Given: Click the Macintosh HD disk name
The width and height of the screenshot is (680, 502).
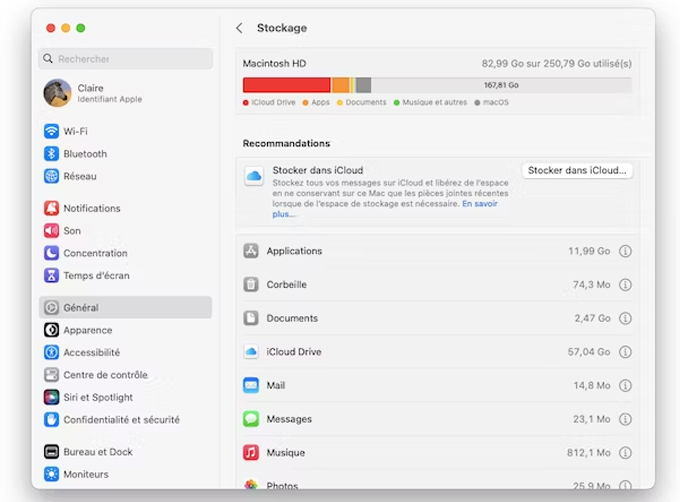Looking at the screenshot, I should 274,64.
